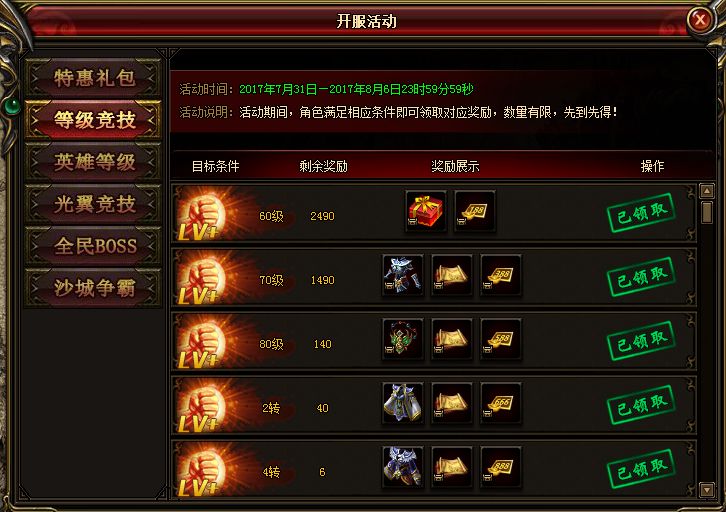The width and height of the screenshot is (726, 512).
Task: Select the scroll icon in the 80级 row
Action: (x=452, y=339)
